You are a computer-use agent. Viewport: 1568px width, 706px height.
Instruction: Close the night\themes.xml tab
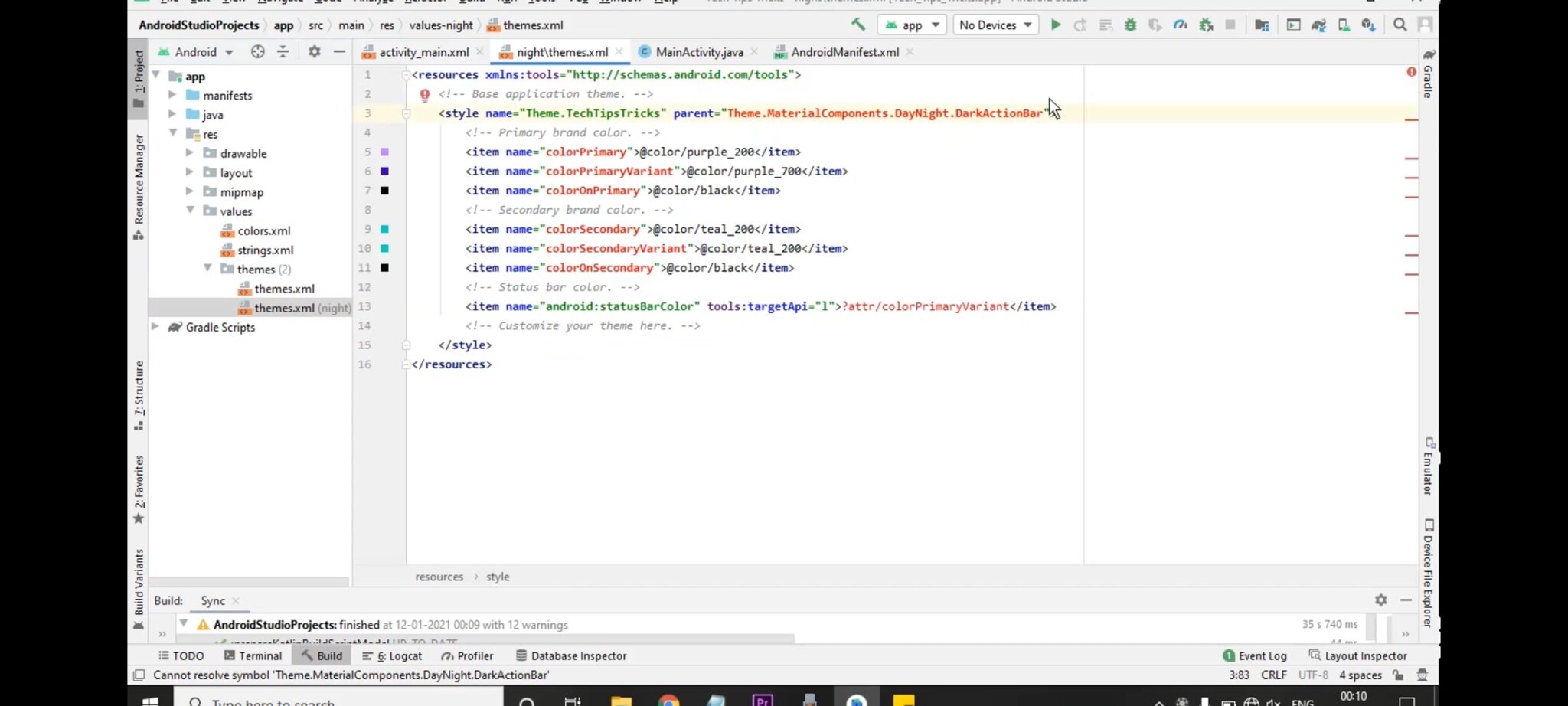tap(619, 52)
